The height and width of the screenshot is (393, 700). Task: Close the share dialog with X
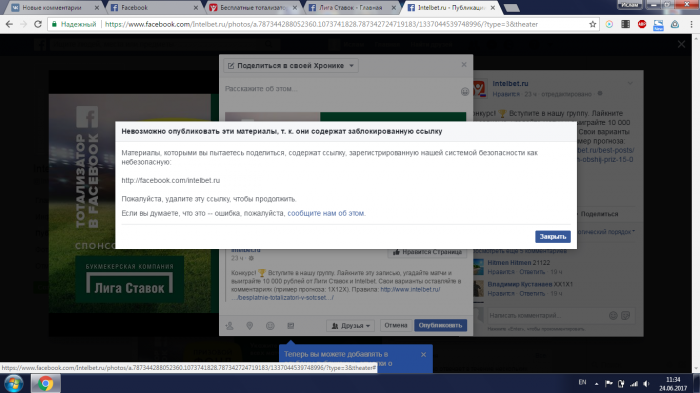pyautogui.click(x=464, y=65)
